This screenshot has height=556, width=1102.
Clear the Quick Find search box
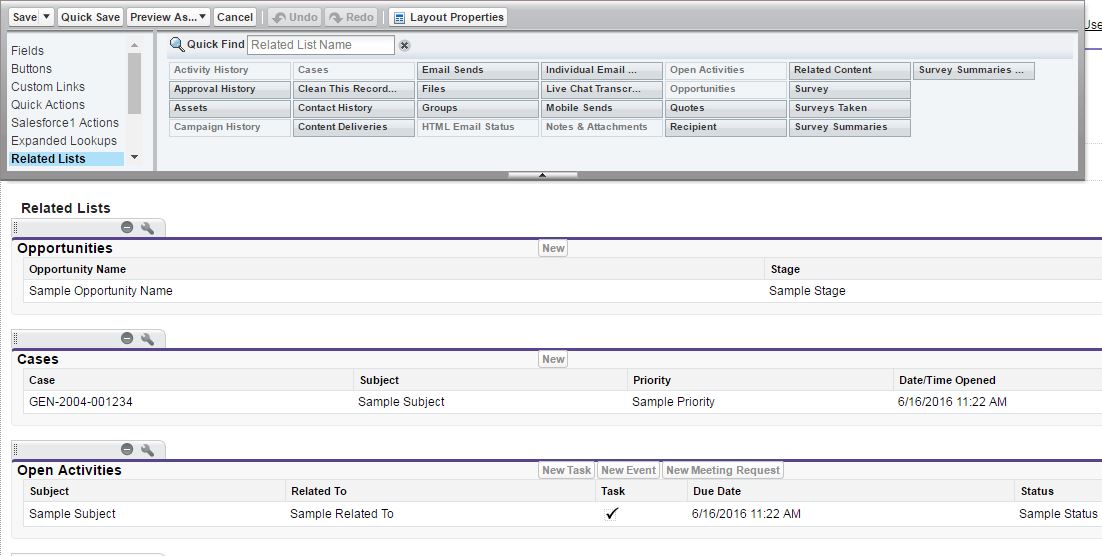(404, 45)
